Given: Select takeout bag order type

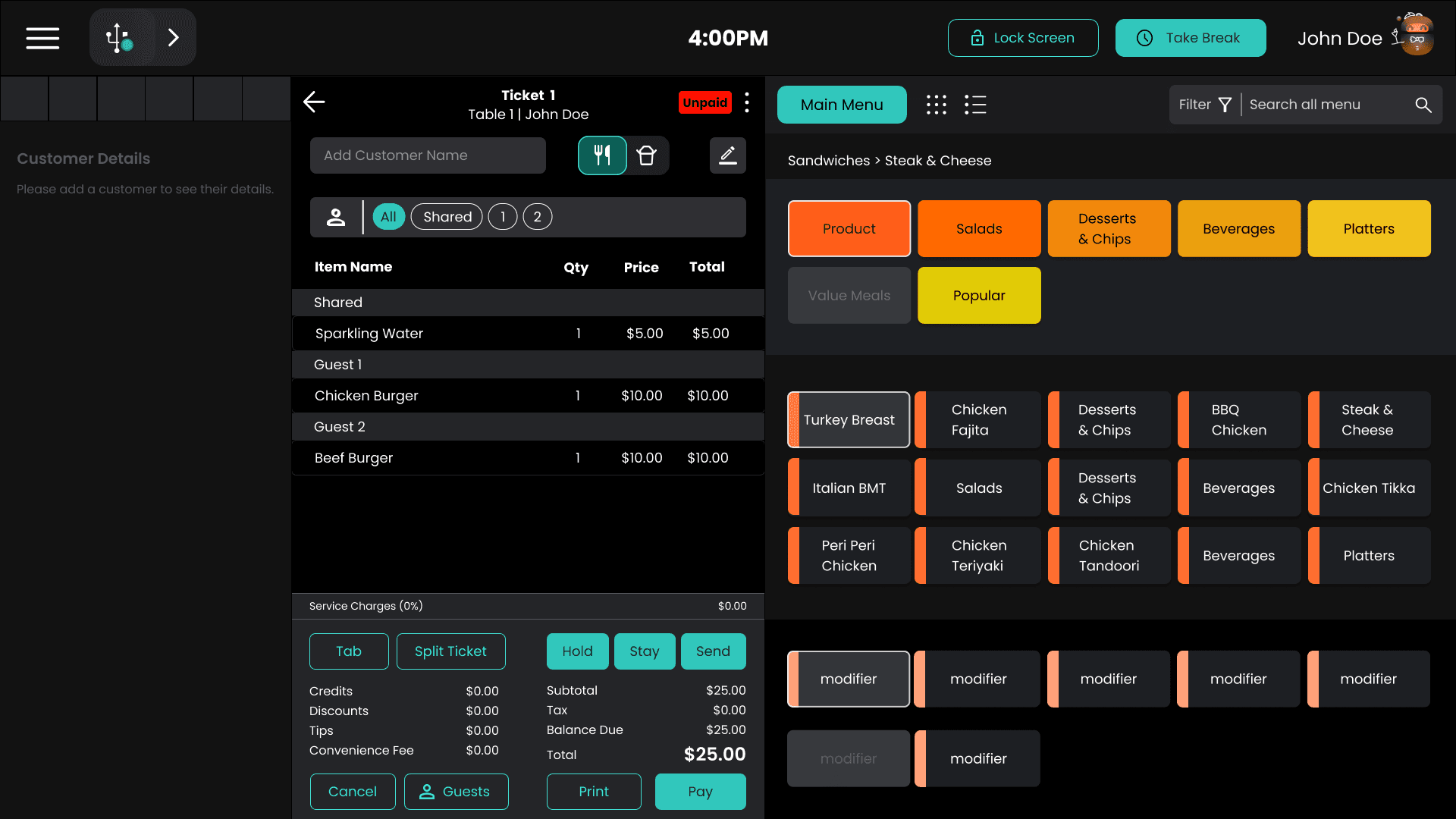Looking at the screenshot, I should click(x=647, y=155).
